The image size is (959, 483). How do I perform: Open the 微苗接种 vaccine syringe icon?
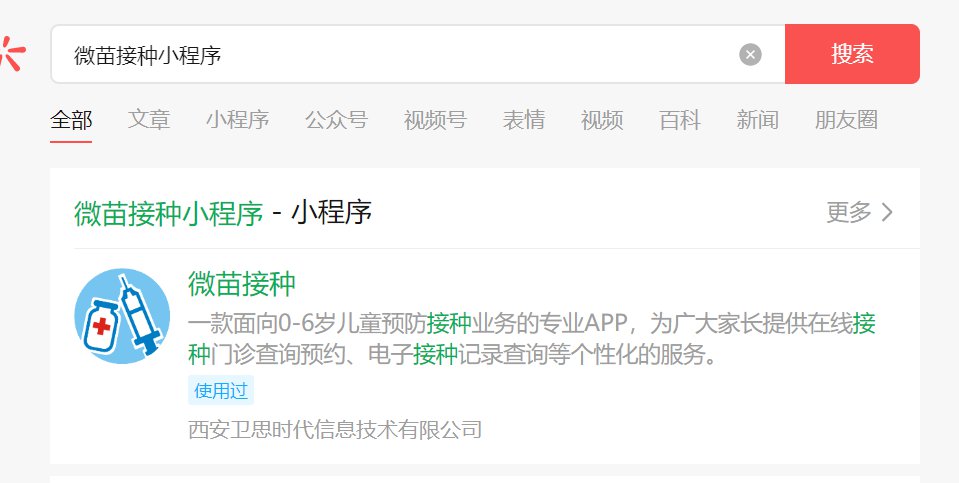click(122, 316)
